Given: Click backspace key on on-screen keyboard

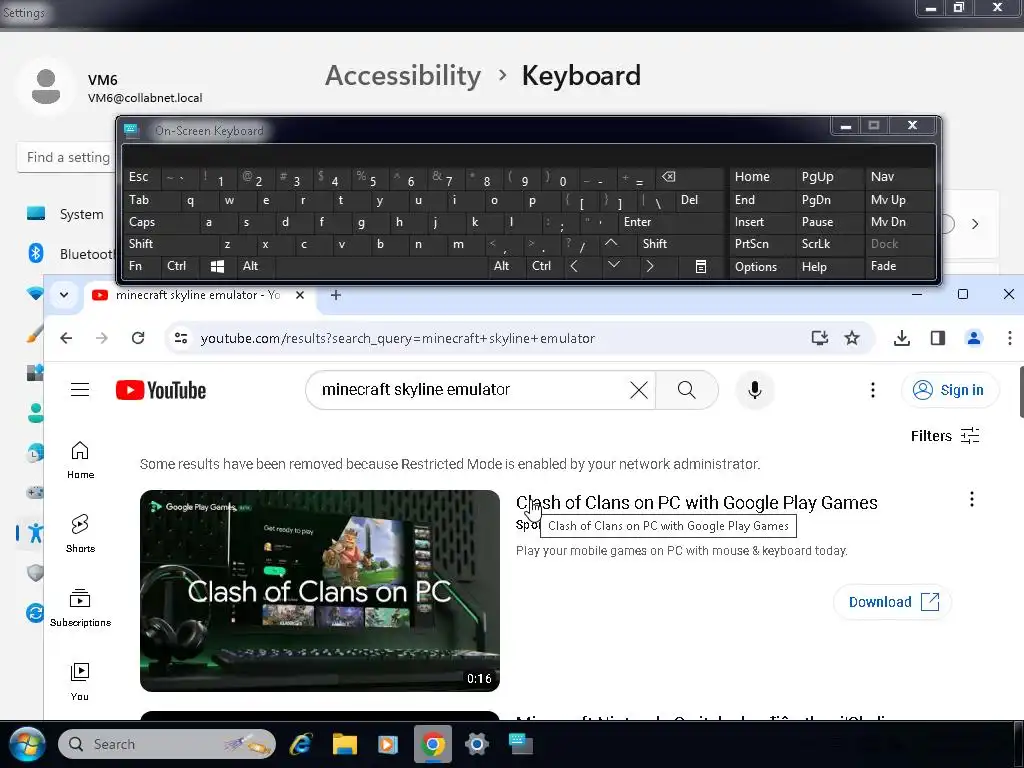Looking at the screenshot, I should point(668,177).
